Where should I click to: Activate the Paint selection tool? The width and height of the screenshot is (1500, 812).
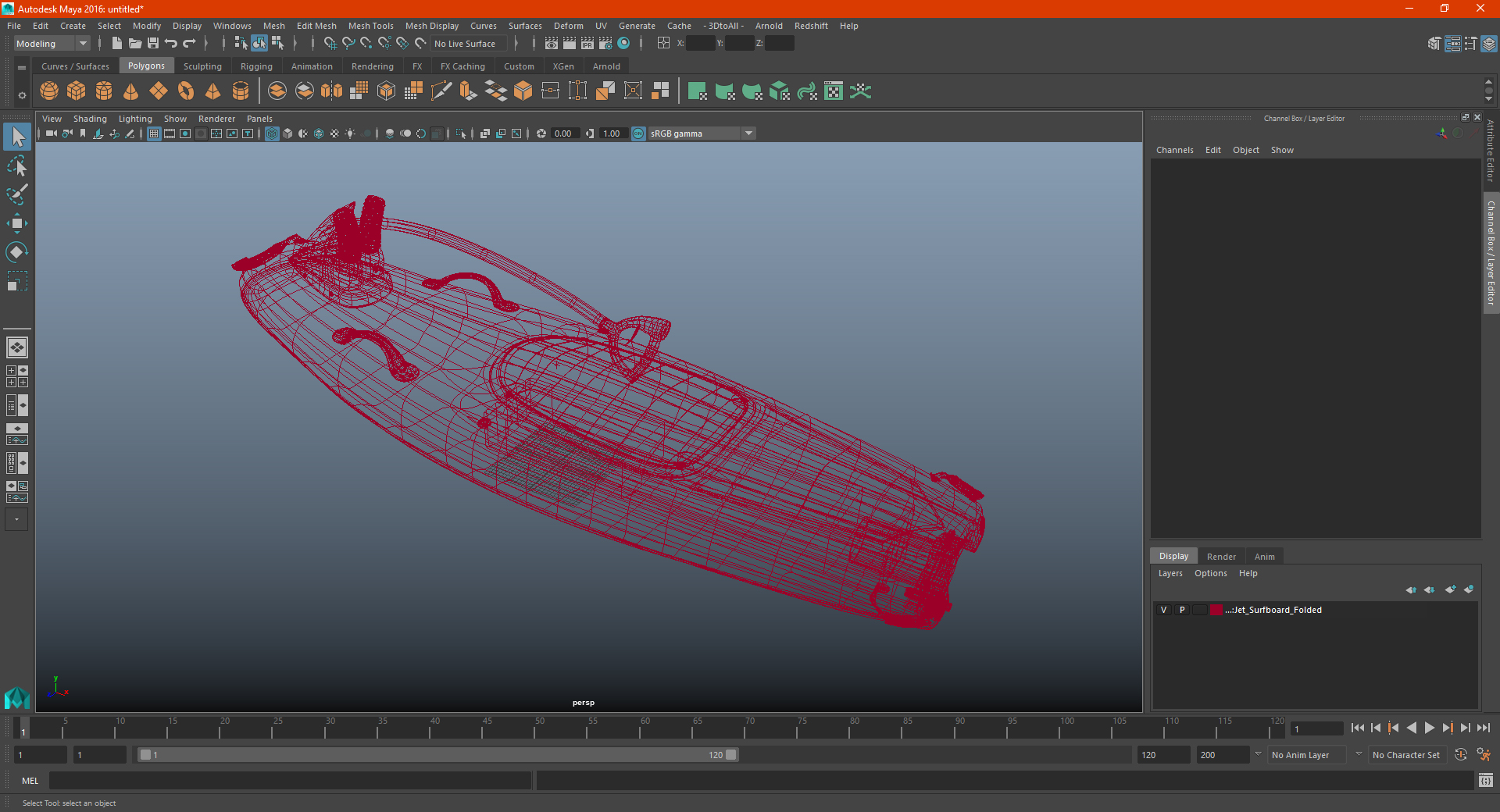(17, 194)
